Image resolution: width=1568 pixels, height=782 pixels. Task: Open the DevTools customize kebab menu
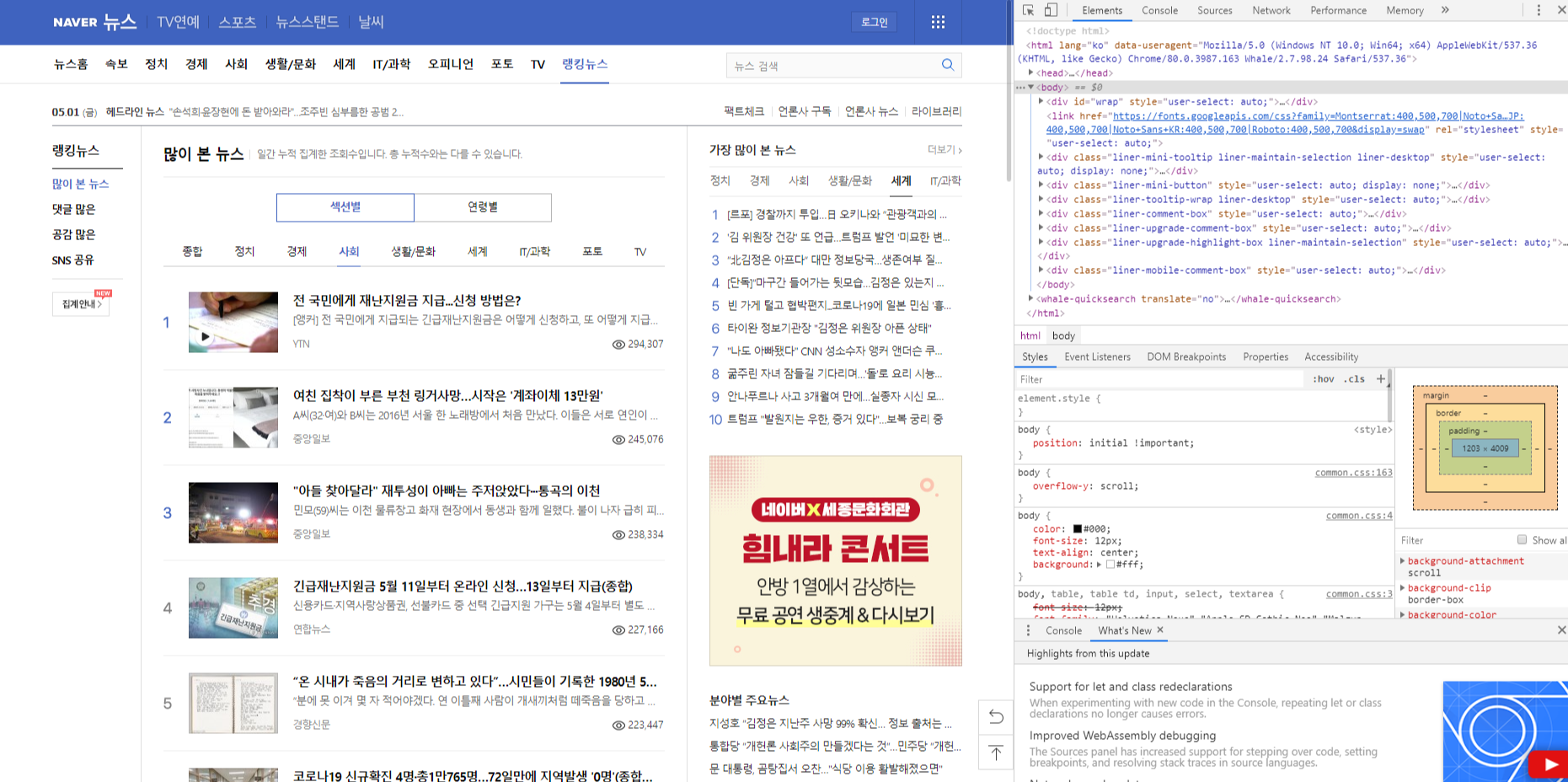point(1539,10)
